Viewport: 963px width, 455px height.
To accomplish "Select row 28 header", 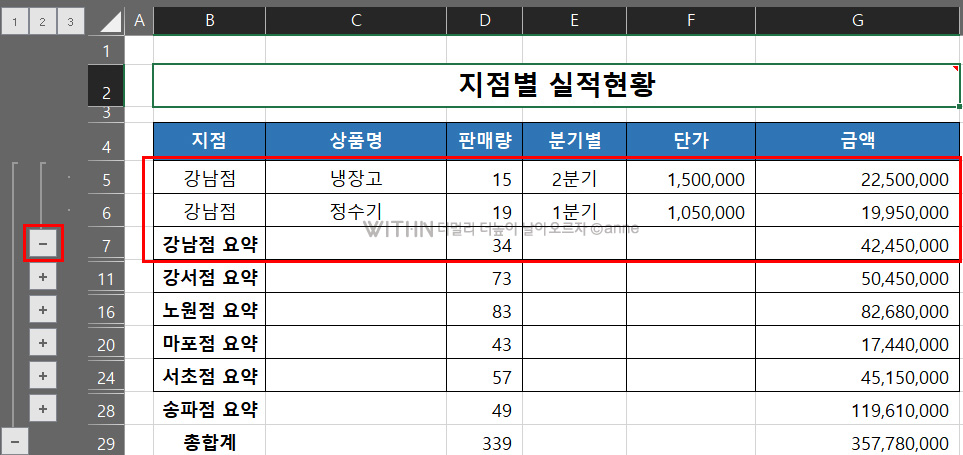I will tap(106, 409).
